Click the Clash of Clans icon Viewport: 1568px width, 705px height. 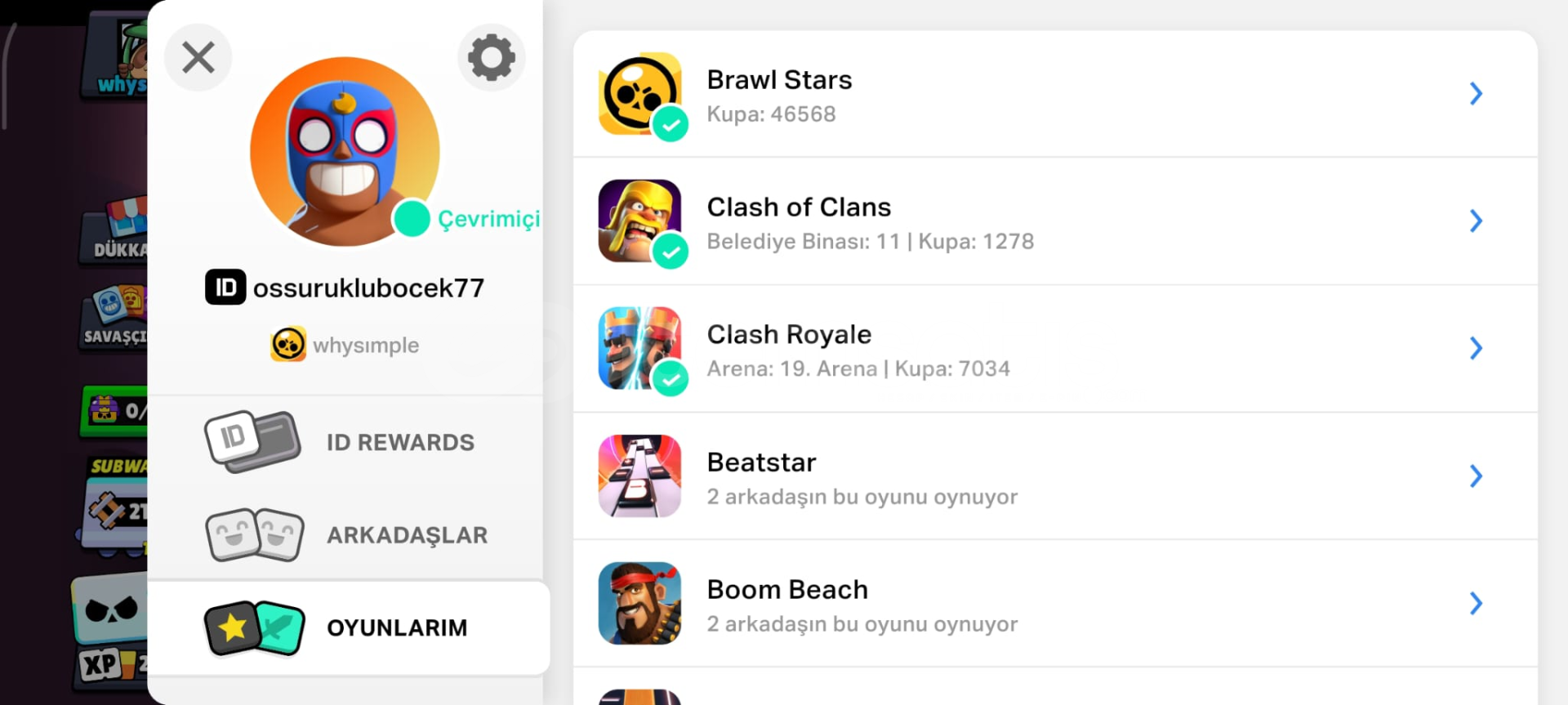639,221
